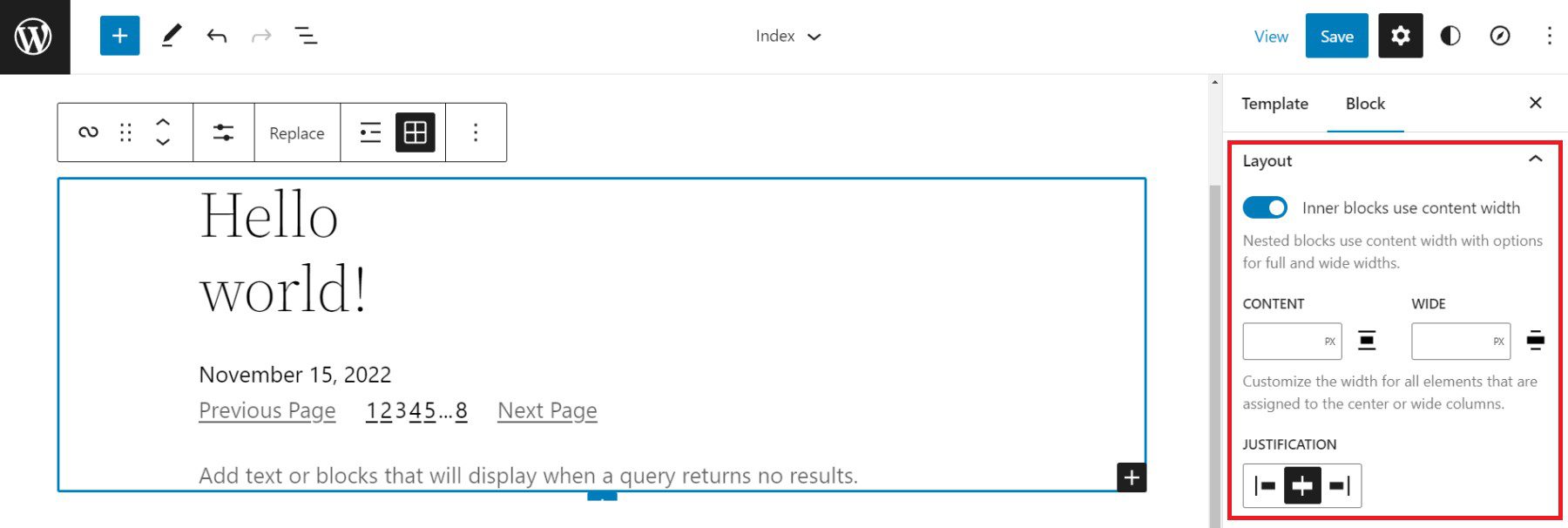Switch the query loop to list view
1568x528 pixels.
[x=369, y=132]
